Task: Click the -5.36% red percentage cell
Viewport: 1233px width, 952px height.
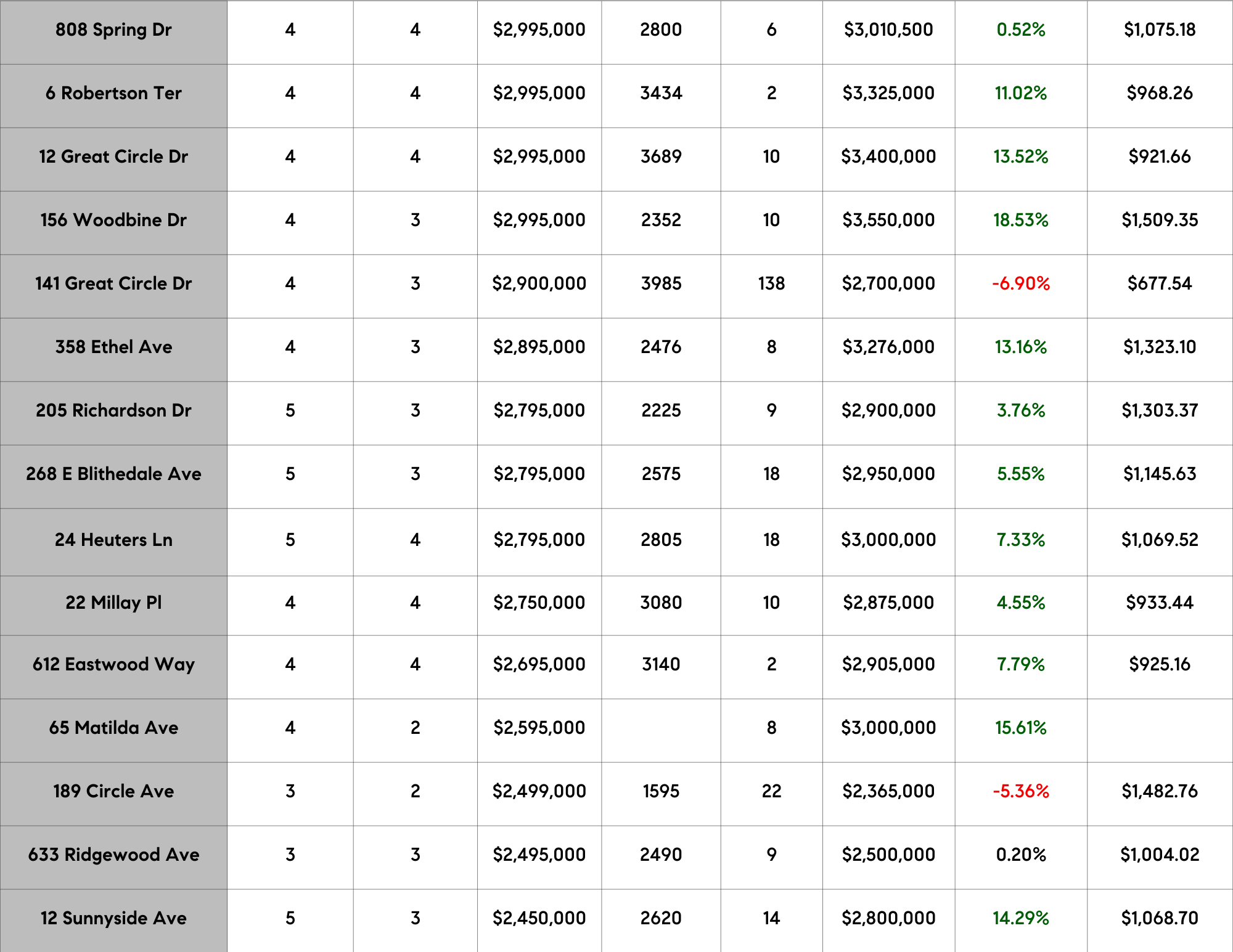Action: 1020,791
